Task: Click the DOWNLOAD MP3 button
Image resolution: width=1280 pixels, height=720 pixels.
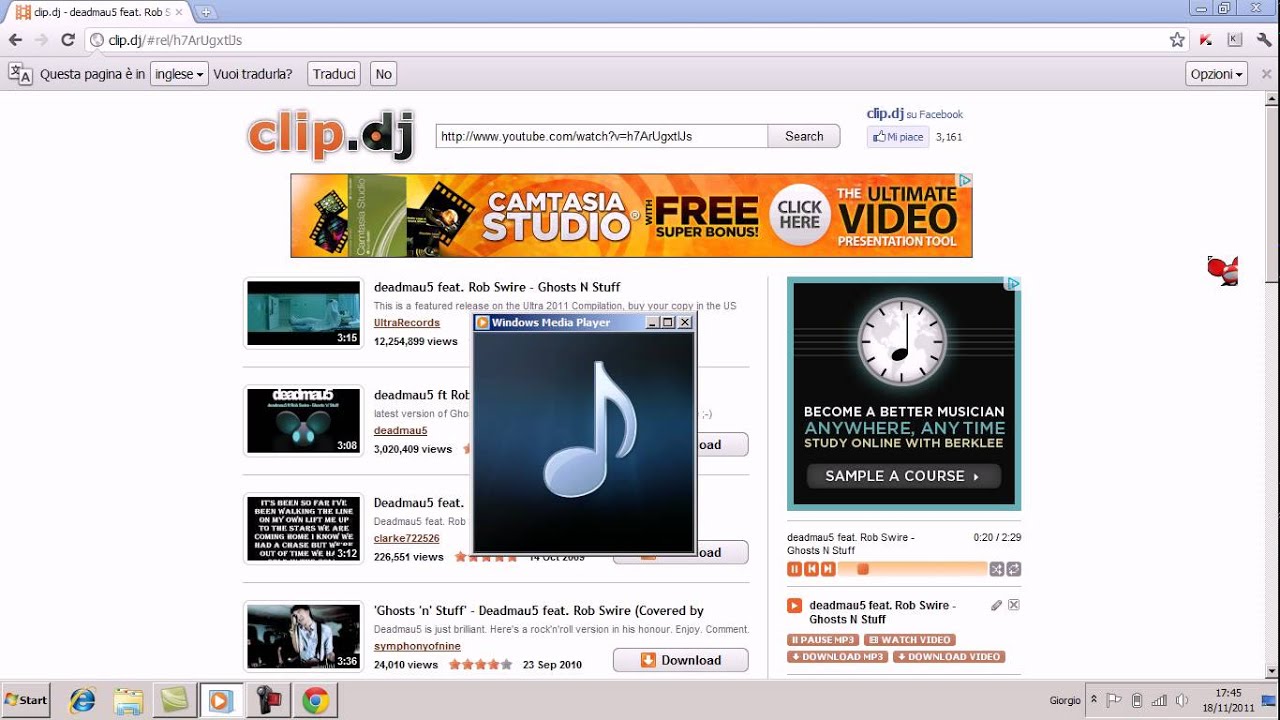Action: click(x=838, y=657)
